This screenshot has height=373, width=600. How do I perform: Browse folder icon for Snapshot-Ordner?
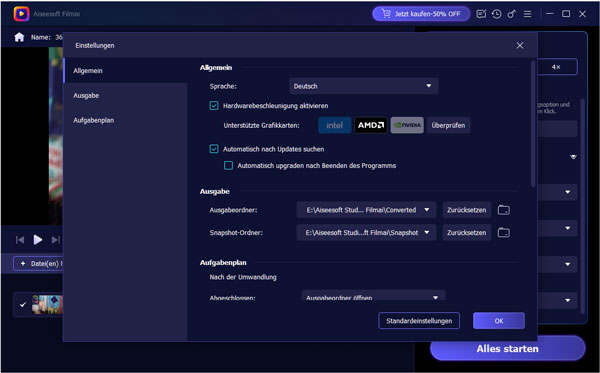[504, 233]
